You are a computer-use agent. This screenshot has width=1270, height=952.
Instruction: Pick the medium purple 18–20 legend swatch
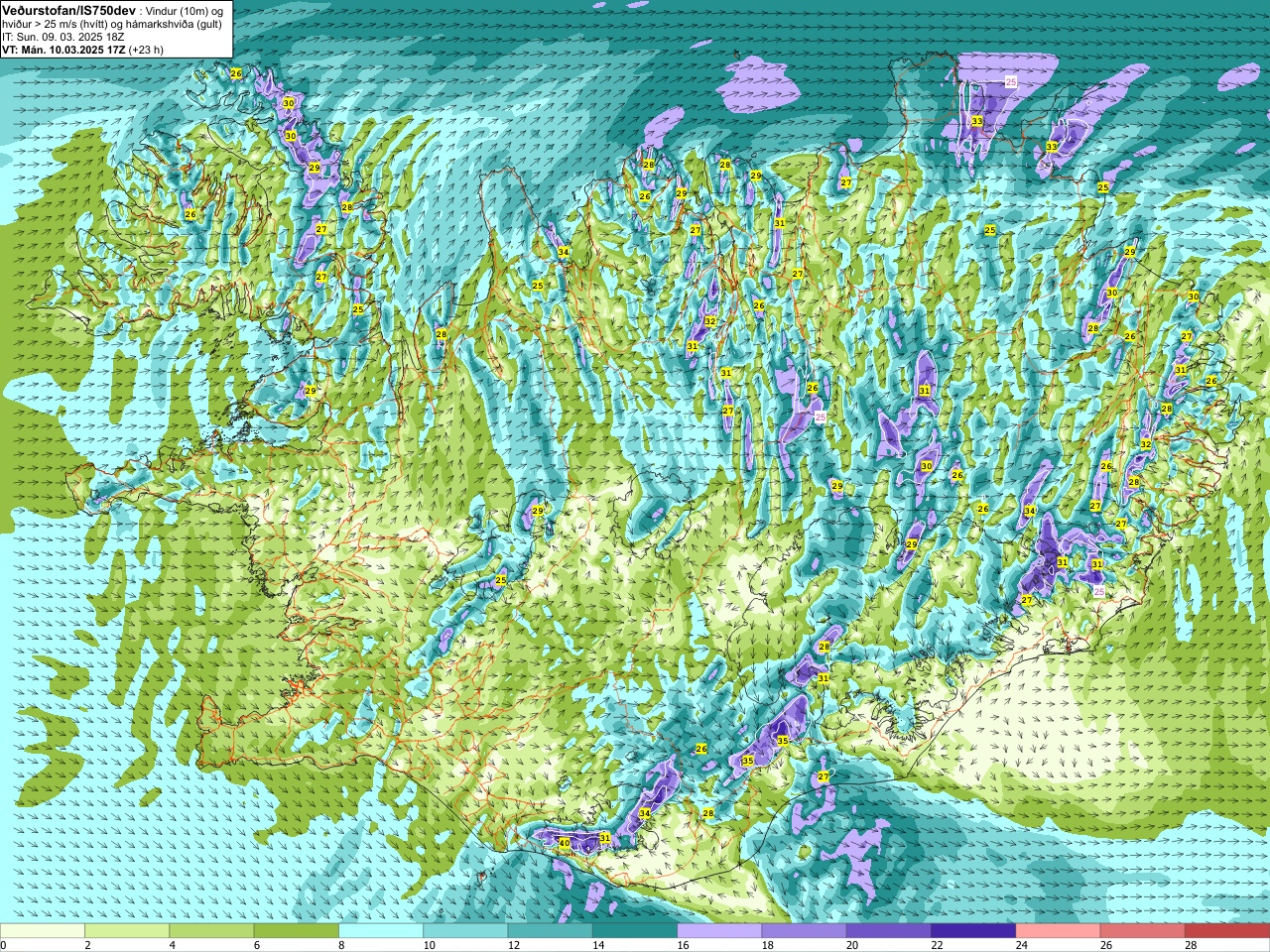pyautogui.click(x=805, y=930)
